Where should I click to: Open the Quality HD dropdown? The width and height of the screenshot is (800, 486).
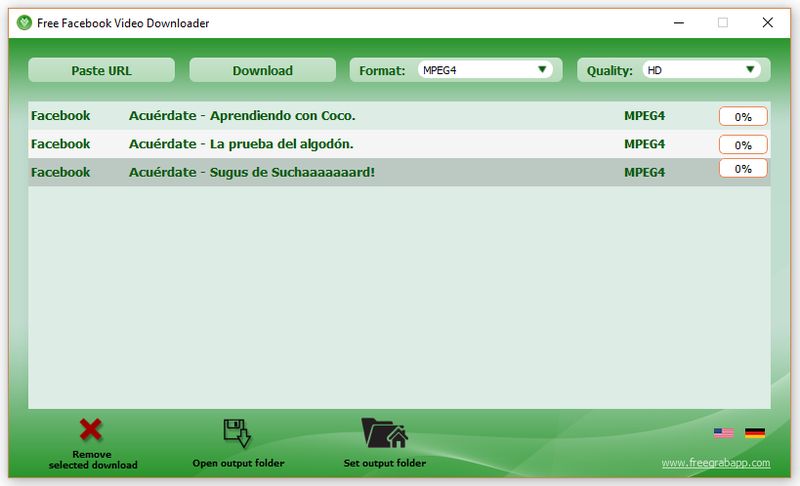pyautogui.click(x=701, y=70)
